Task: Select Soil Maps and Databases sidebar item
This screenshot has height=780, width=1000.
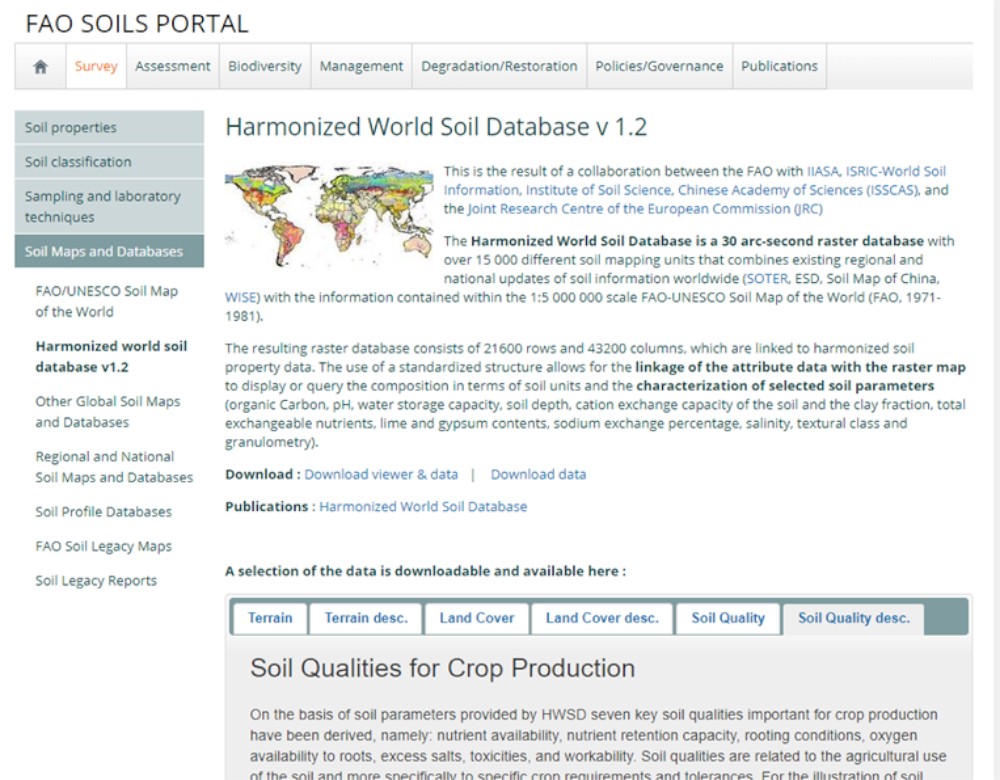Action: click(109, 251)
